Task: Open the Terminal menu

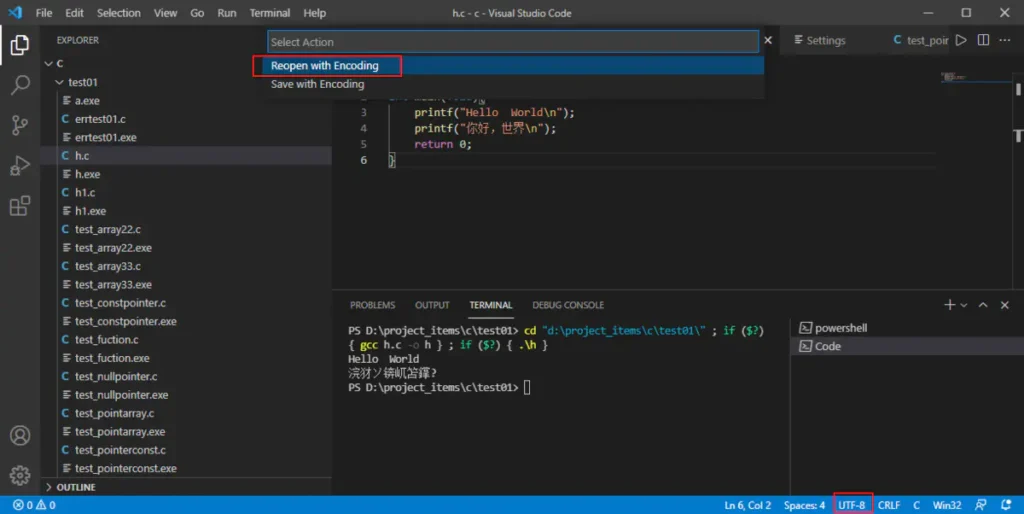Action: pos(269,13)
